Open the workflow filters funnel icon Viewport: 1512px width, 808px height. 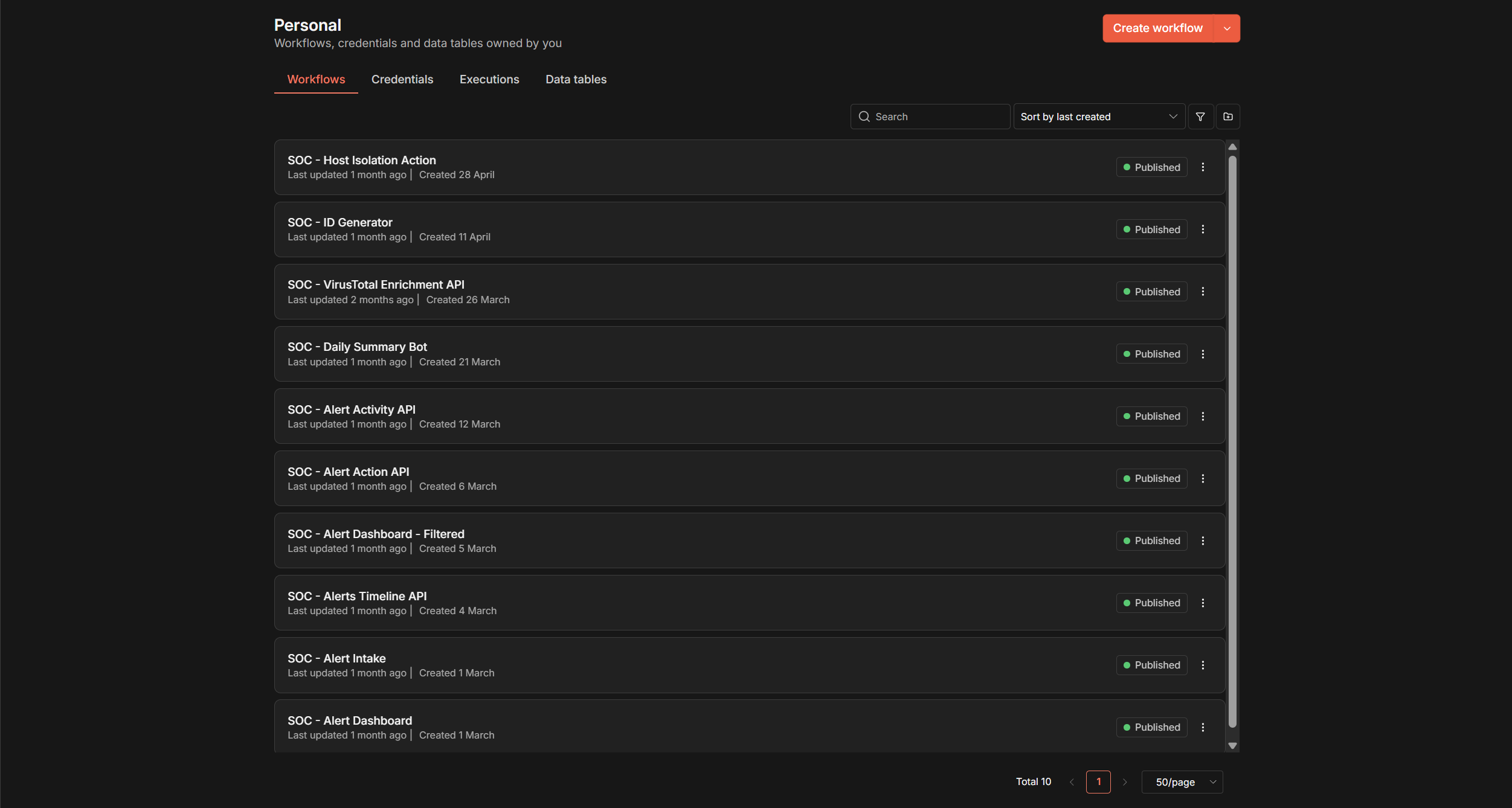pos(1200,117)
